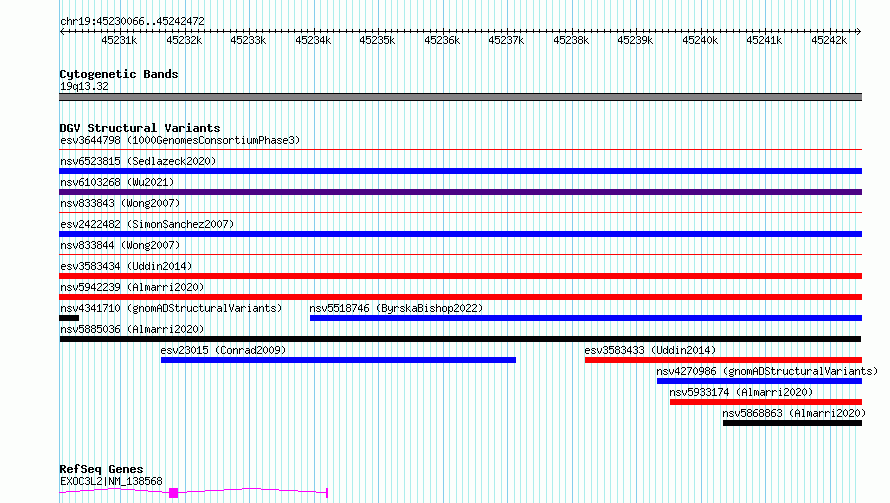The height and width of the screenshot is (503, 890).
Task: Open variant nsv833843 (Wong2007) label
Action: [x=120, y=203]
